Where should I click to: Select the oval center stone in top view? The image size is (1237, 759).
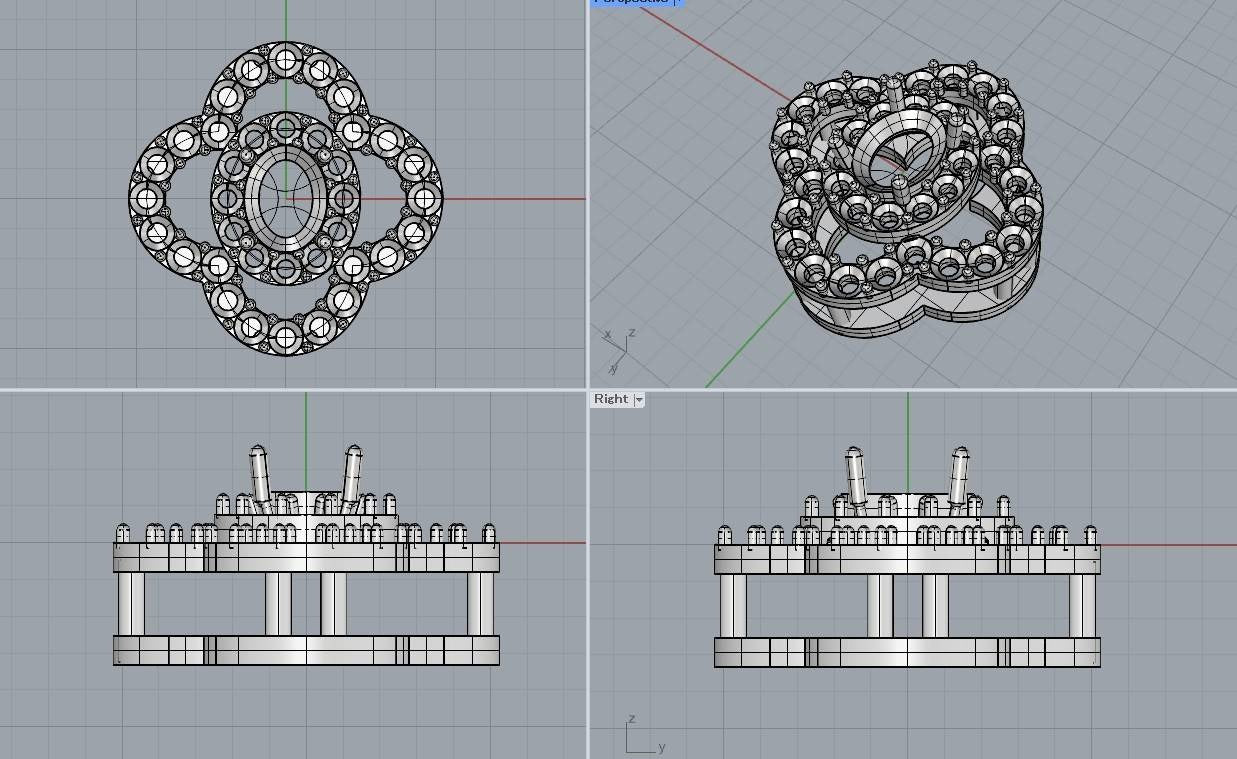pos(285,197)
